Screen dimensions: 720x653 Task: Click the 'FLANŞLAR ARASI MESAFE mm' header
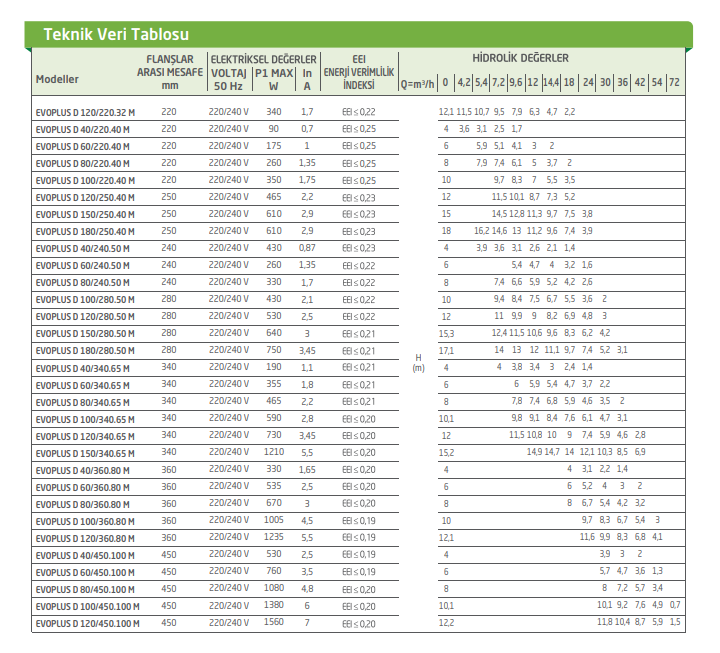tap(170, 72)
